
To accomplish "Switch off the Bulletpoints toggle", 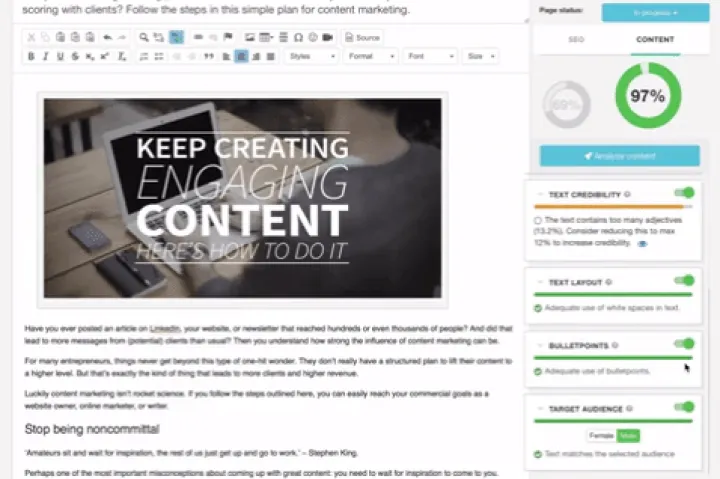I will point(684,344).
